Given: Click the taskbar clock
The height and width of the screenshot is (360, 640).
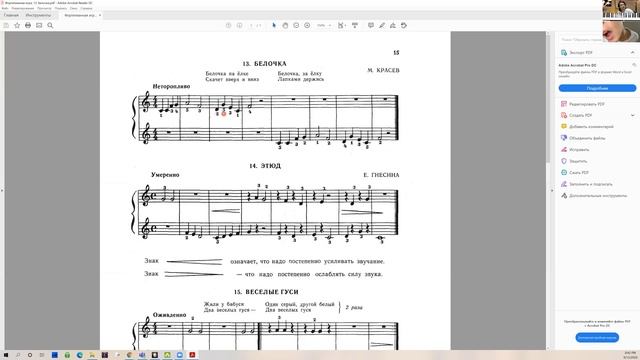Looking at the screenshot, I should pyautogui.click(x=630, y=355).
